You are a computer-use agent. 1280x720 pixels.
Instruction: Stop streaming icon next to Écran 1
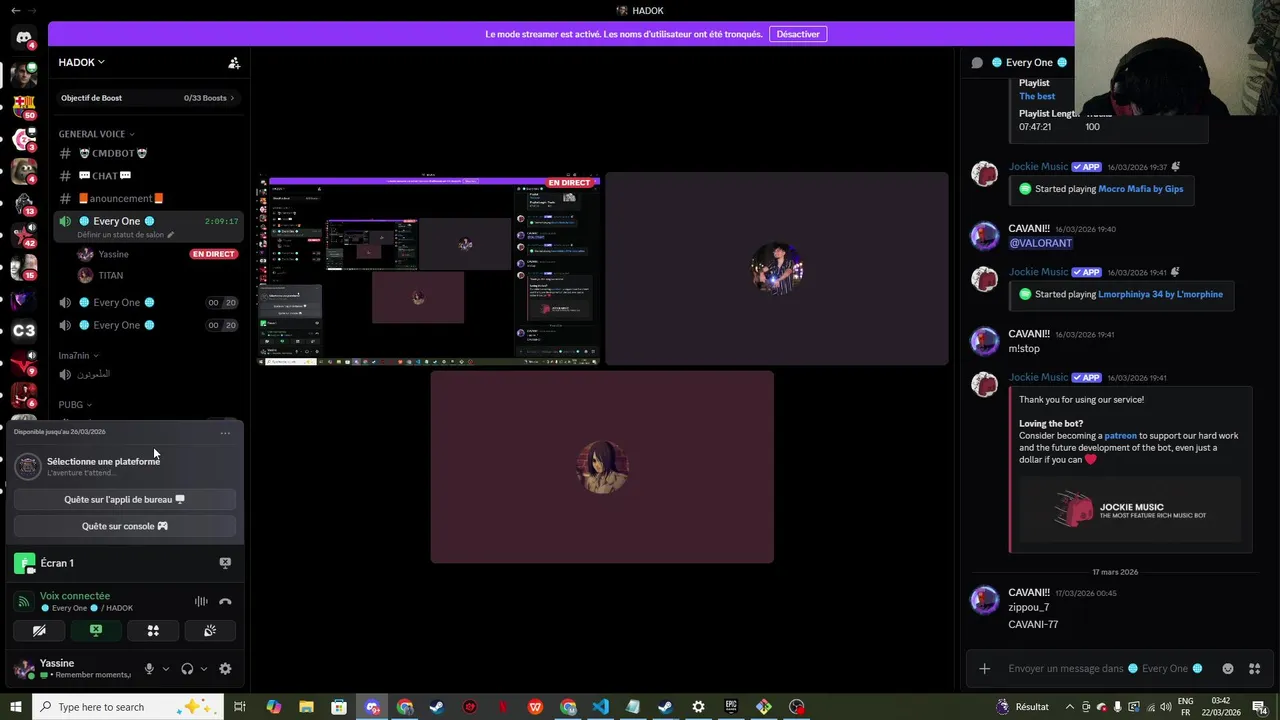225,563
